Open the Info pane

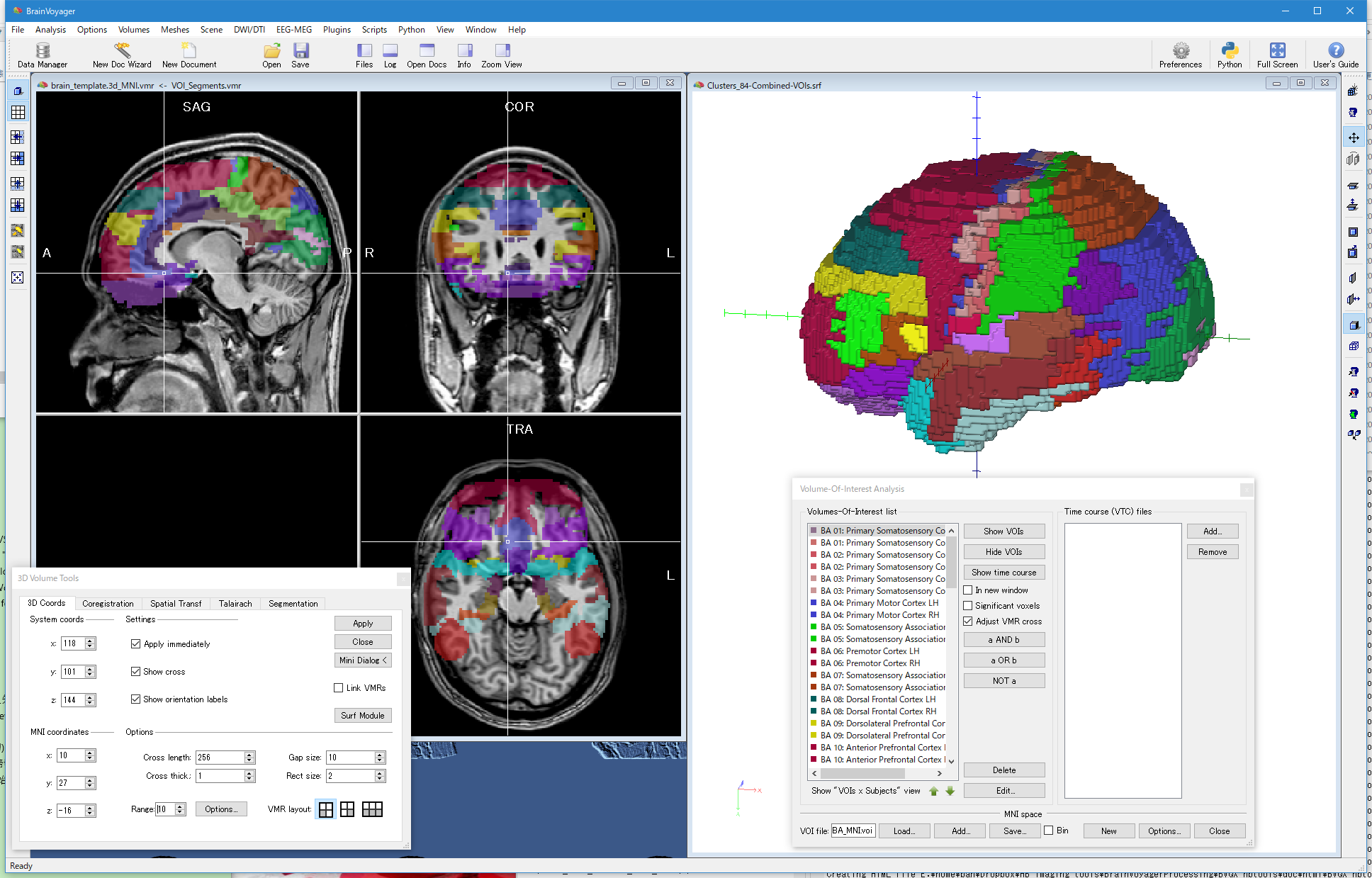point(464,55)
